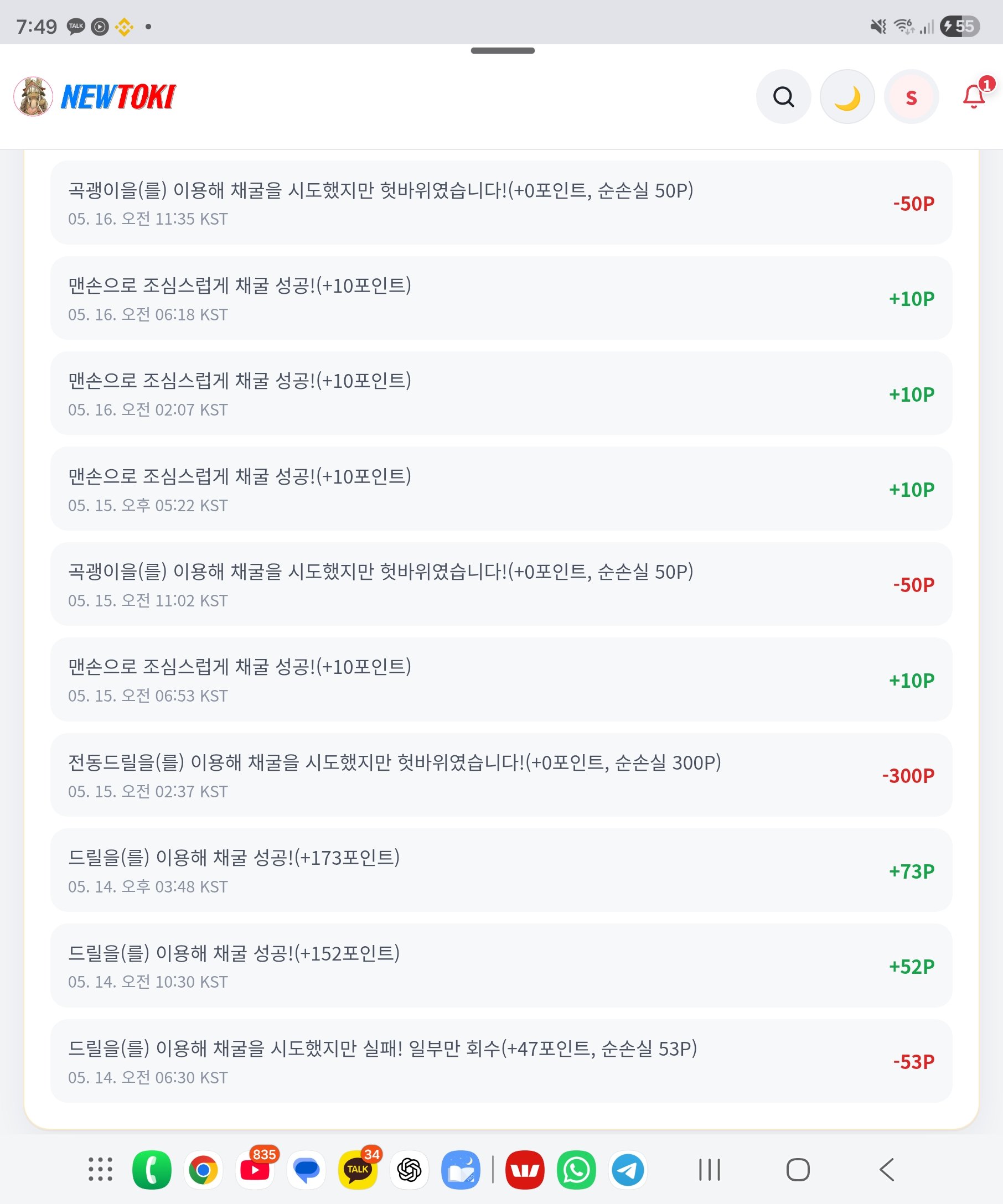Select the +73P drill mining entry

click(501, 870)
